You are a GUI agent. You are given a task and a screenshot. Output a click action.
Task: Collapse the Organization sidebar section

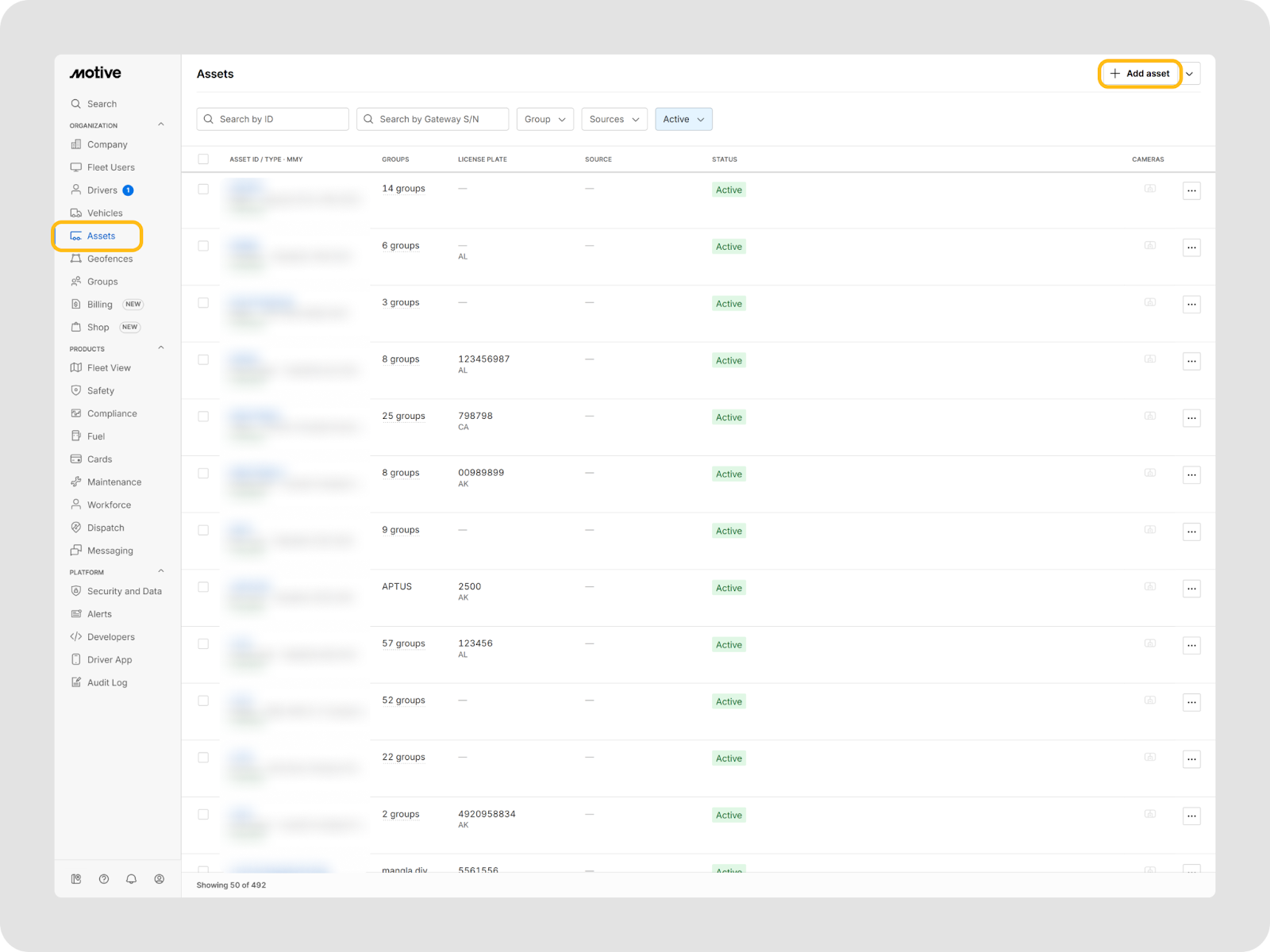click(x=161, y=125)
